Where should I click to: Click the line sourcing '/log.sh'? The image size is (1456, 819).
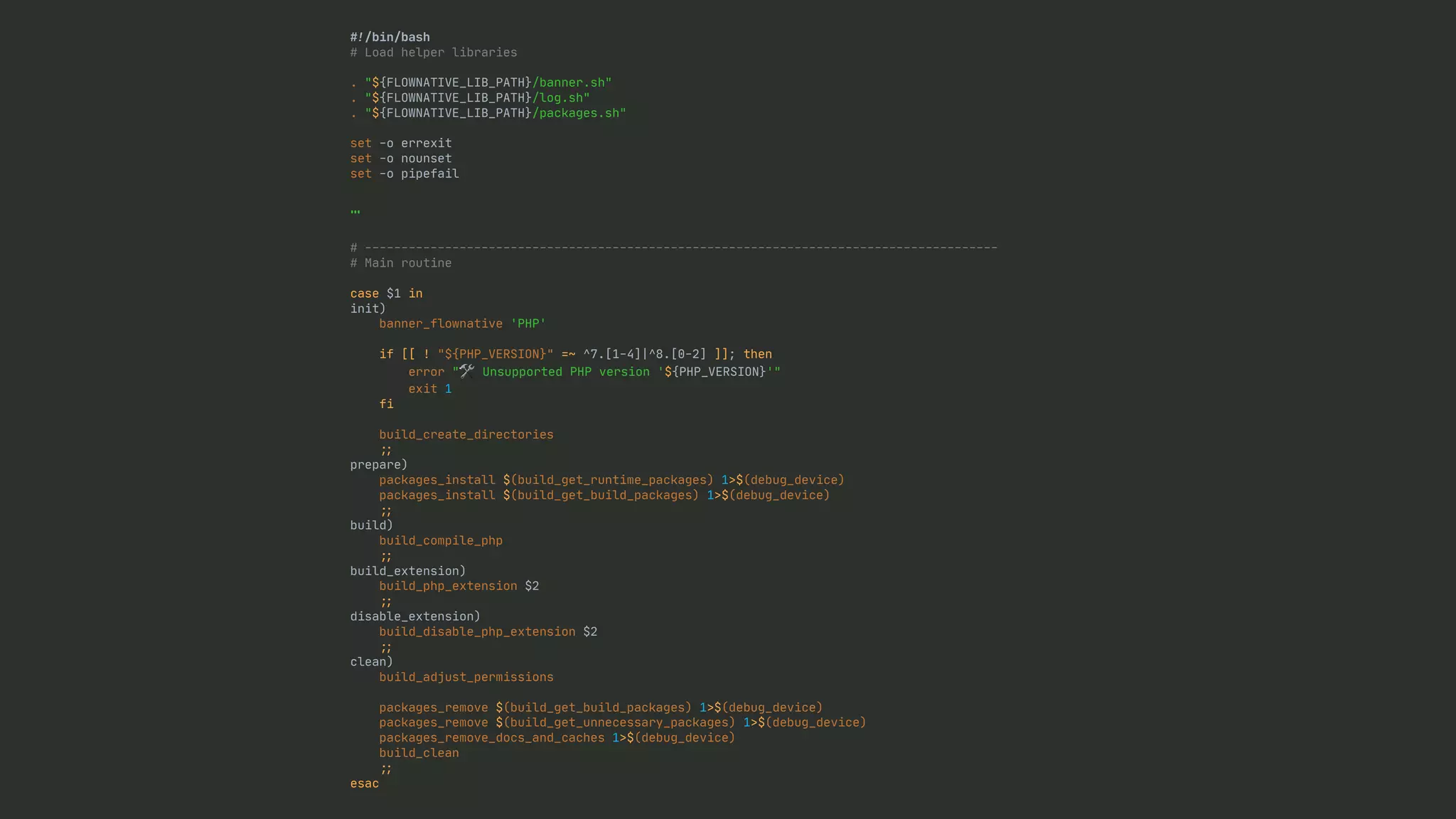point(470,98)
